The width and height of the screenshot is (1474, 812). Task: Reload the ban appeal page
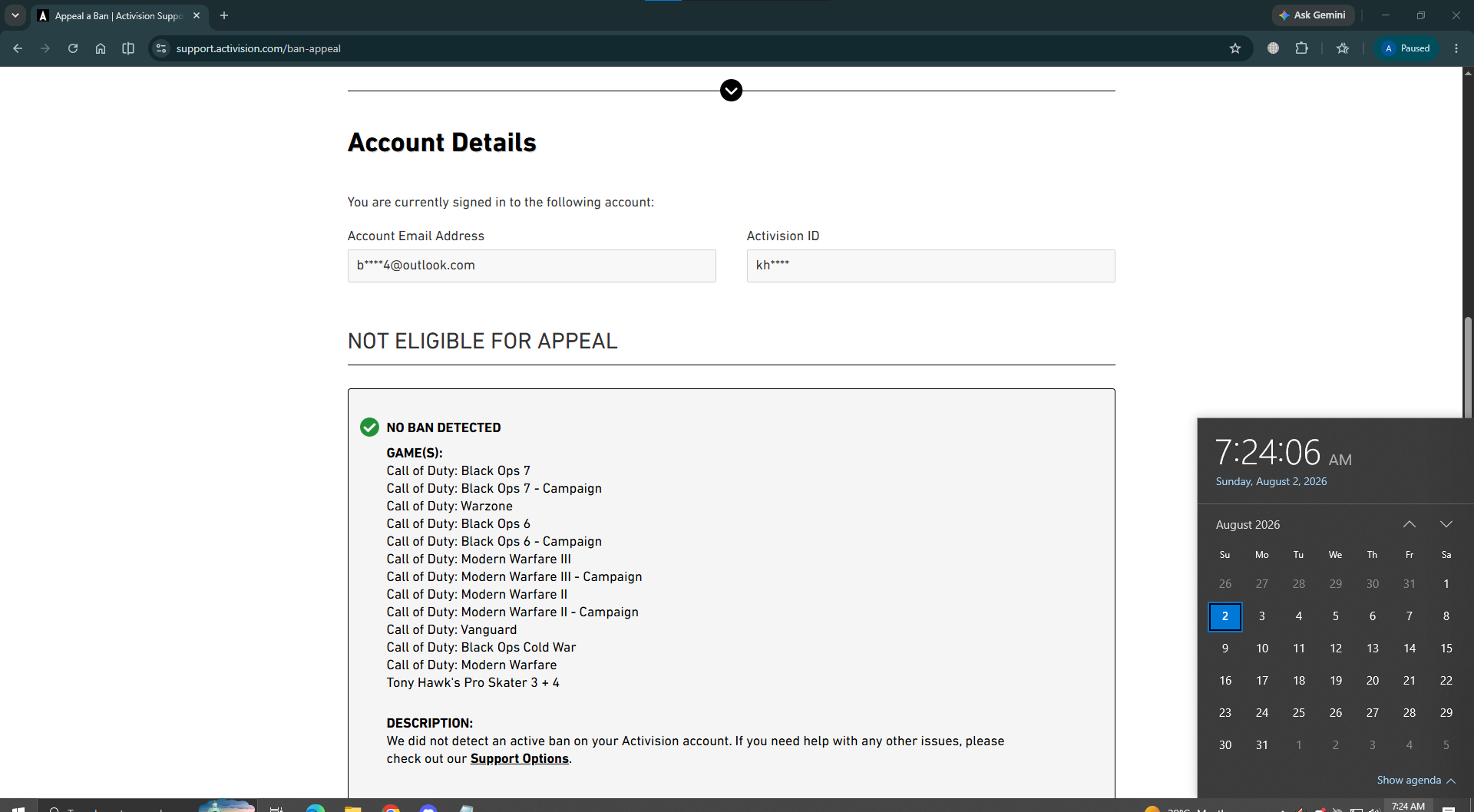point(73,48)
